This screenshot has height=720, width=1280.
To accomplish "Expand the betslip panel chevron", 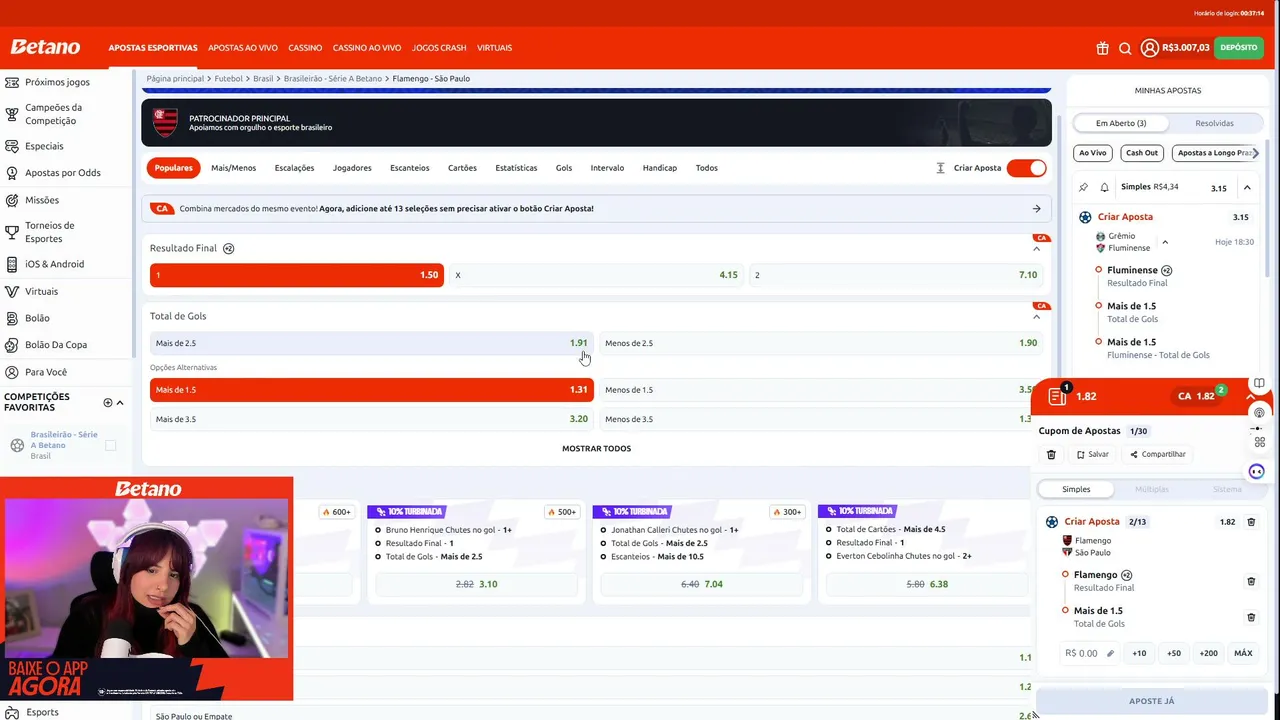I will tap(1251, 396).
